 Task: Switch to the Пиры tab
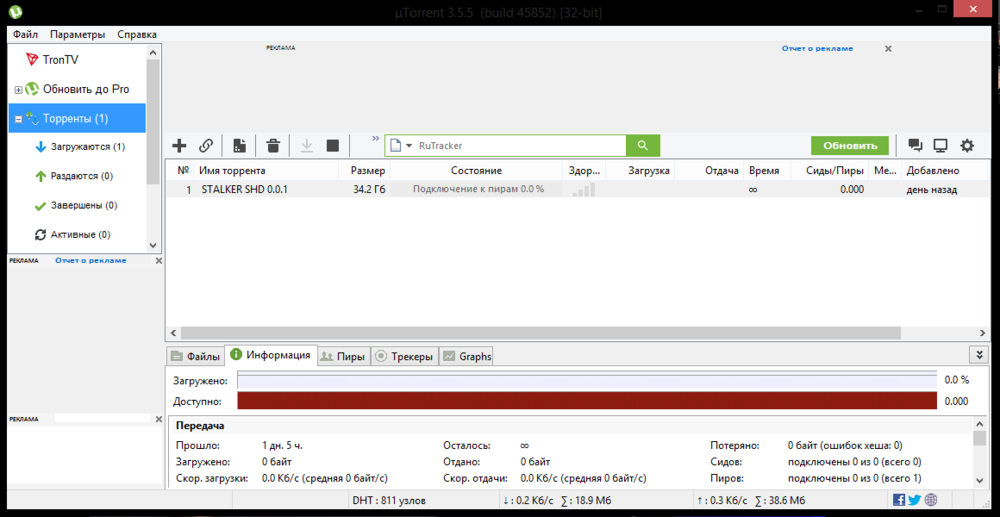(x=344, y=356)
